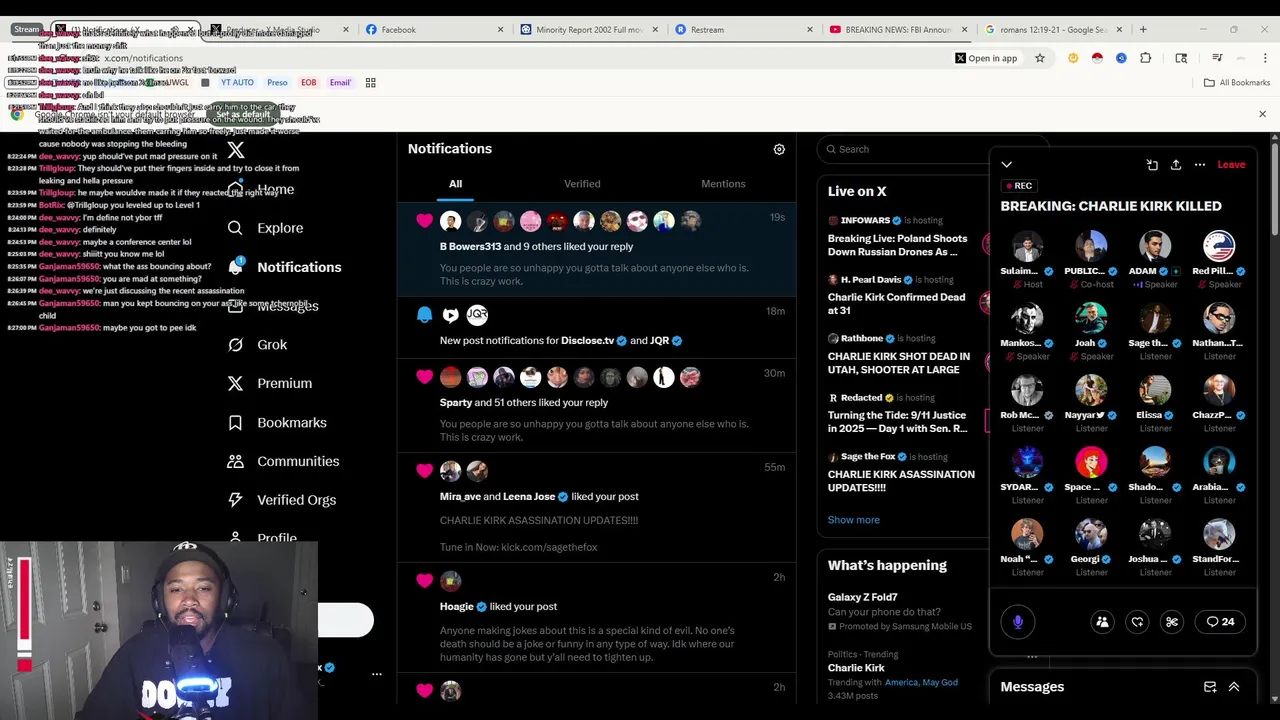Click the Space pop-out dock icon
Image resolution: width=1280 pixels, height=720 pixels.
pyautogui.click(x=1152, y=165)
